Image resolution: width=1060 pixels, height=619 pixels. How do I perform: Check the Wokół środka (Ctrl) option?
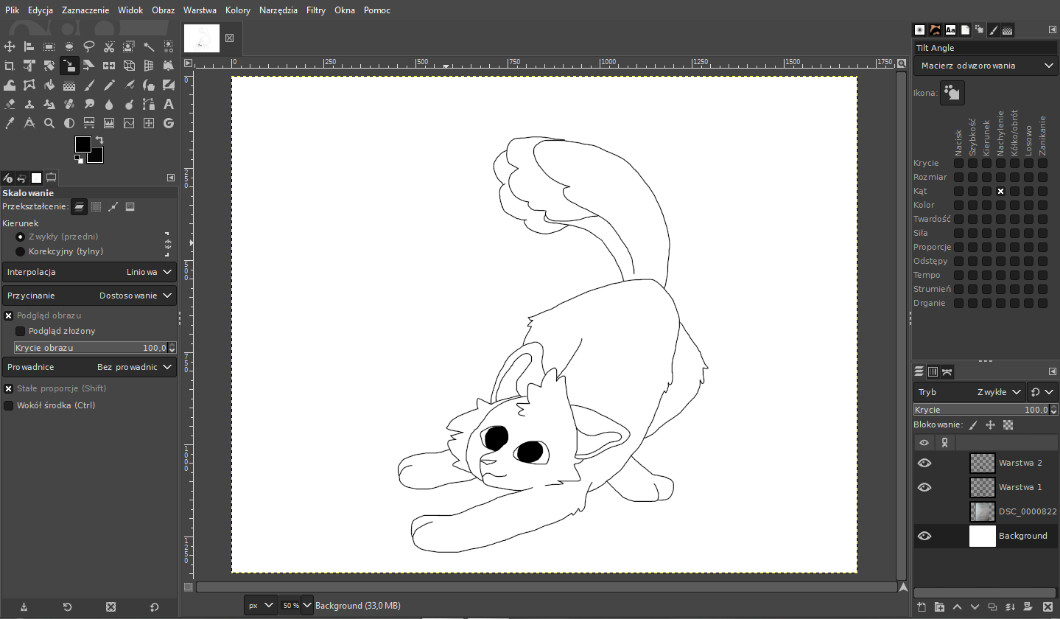coord(9,406)
